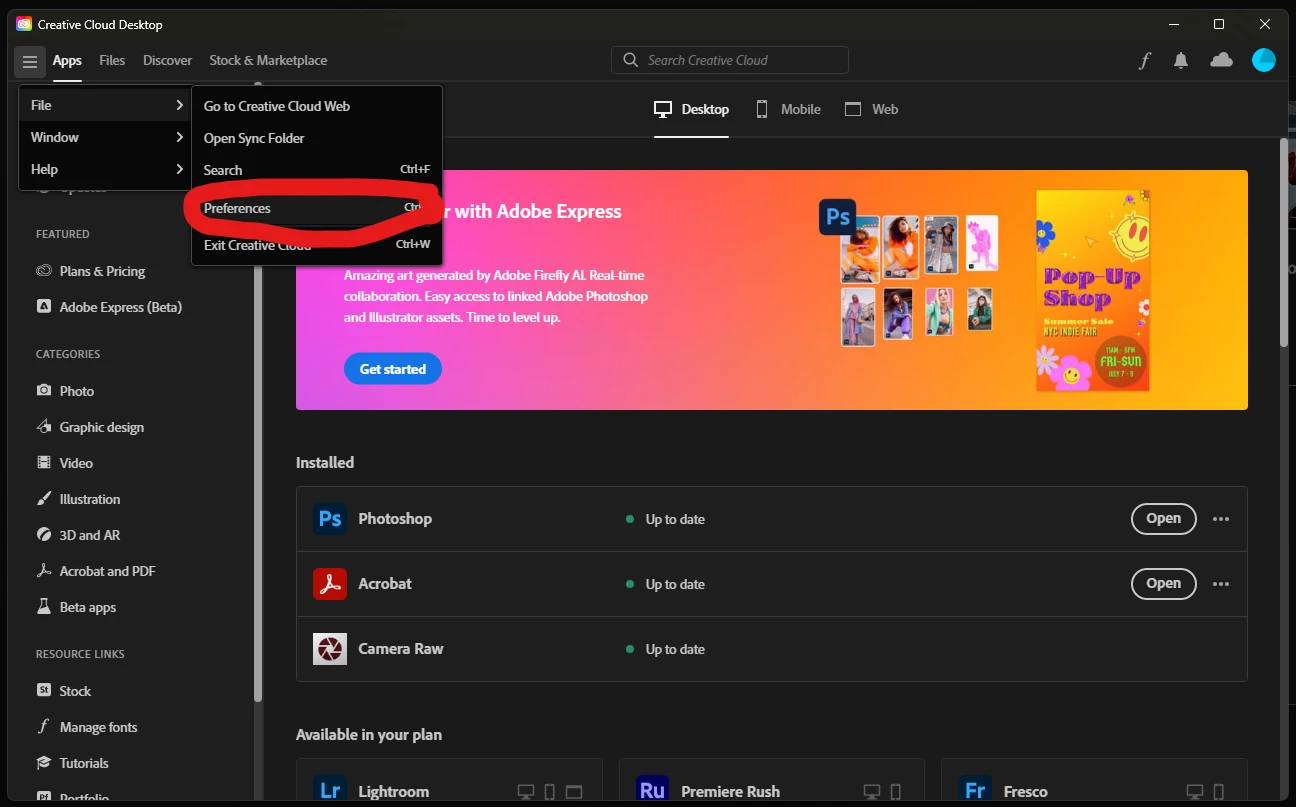Screen dimensions: 1296x807
Task: Click the Fresco app name
Action: click(1025, 791)
